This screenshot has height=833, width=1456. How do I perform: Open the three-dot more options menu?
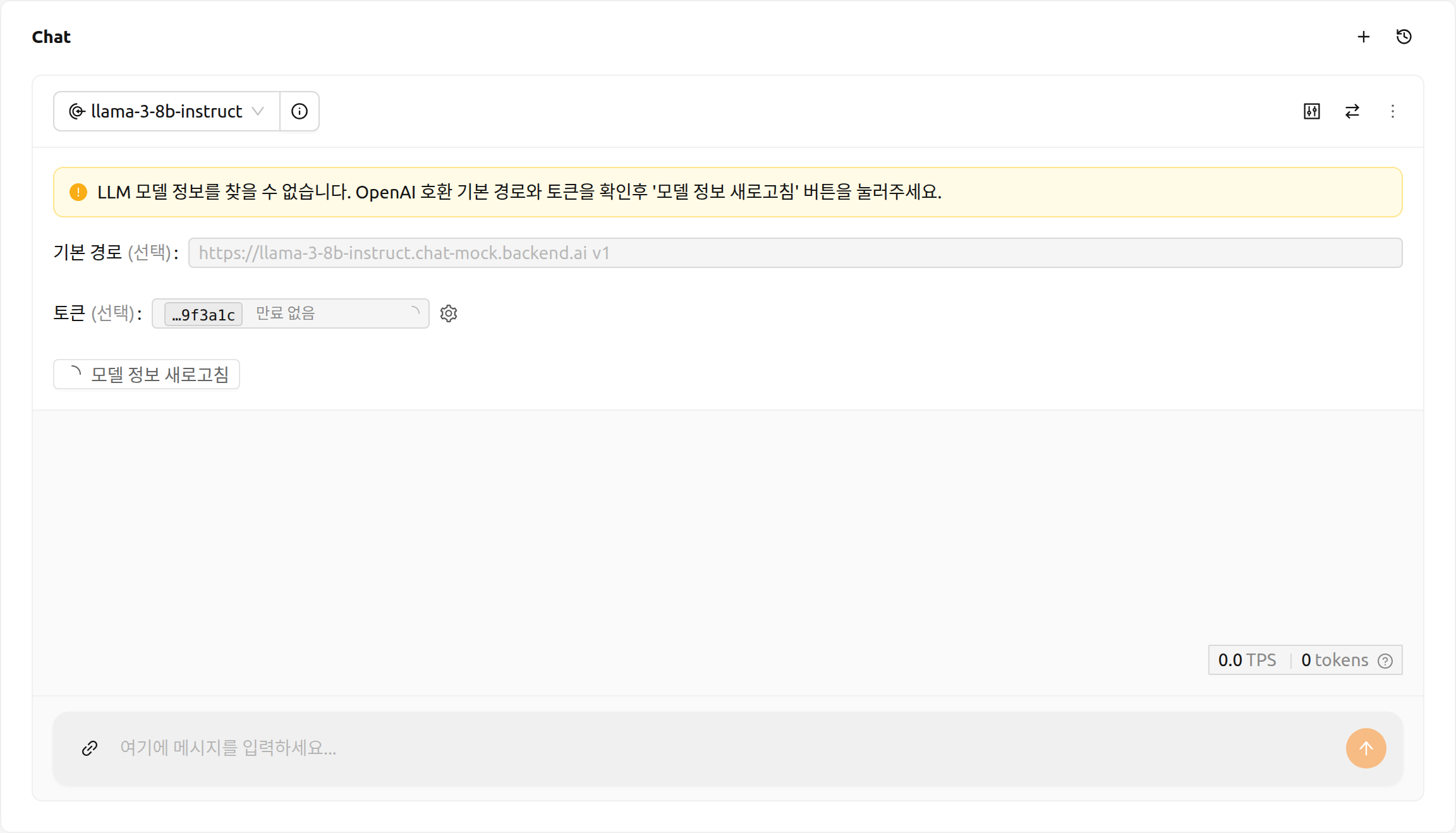(x=1392, y=111)
